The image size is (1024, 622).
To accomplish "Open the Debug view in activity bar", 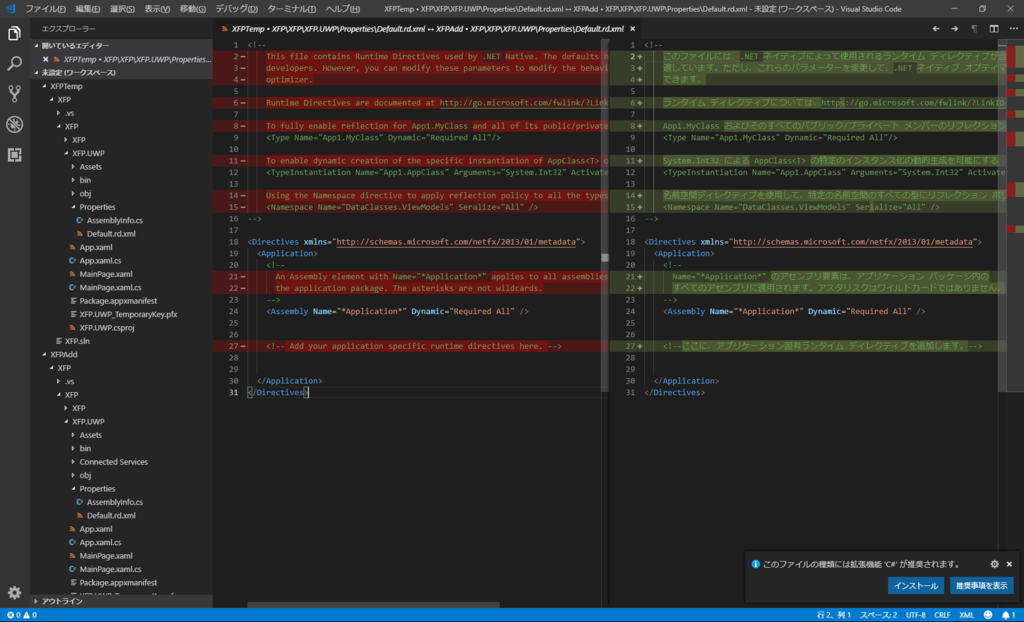I will 14,124.
